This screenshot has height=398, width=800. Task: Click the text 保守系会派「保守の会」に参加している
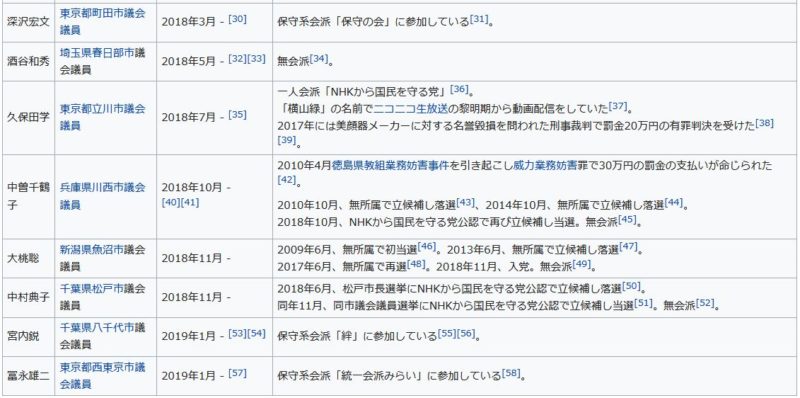coord(373,22)
